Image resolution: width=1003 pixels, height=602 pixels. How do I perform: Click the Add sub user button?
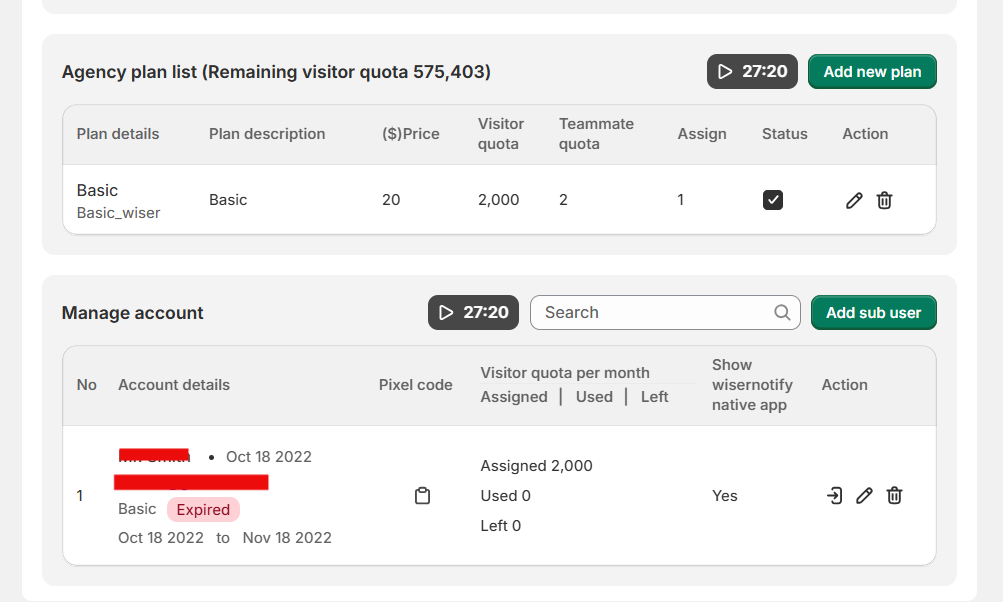[873, 312]
